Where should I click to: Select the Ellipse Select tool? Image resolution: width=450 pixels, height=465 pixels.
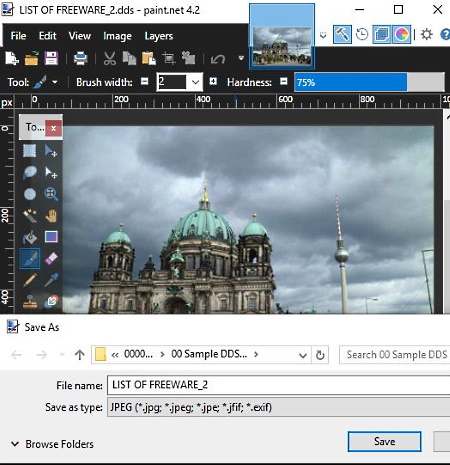pos(30,194)
